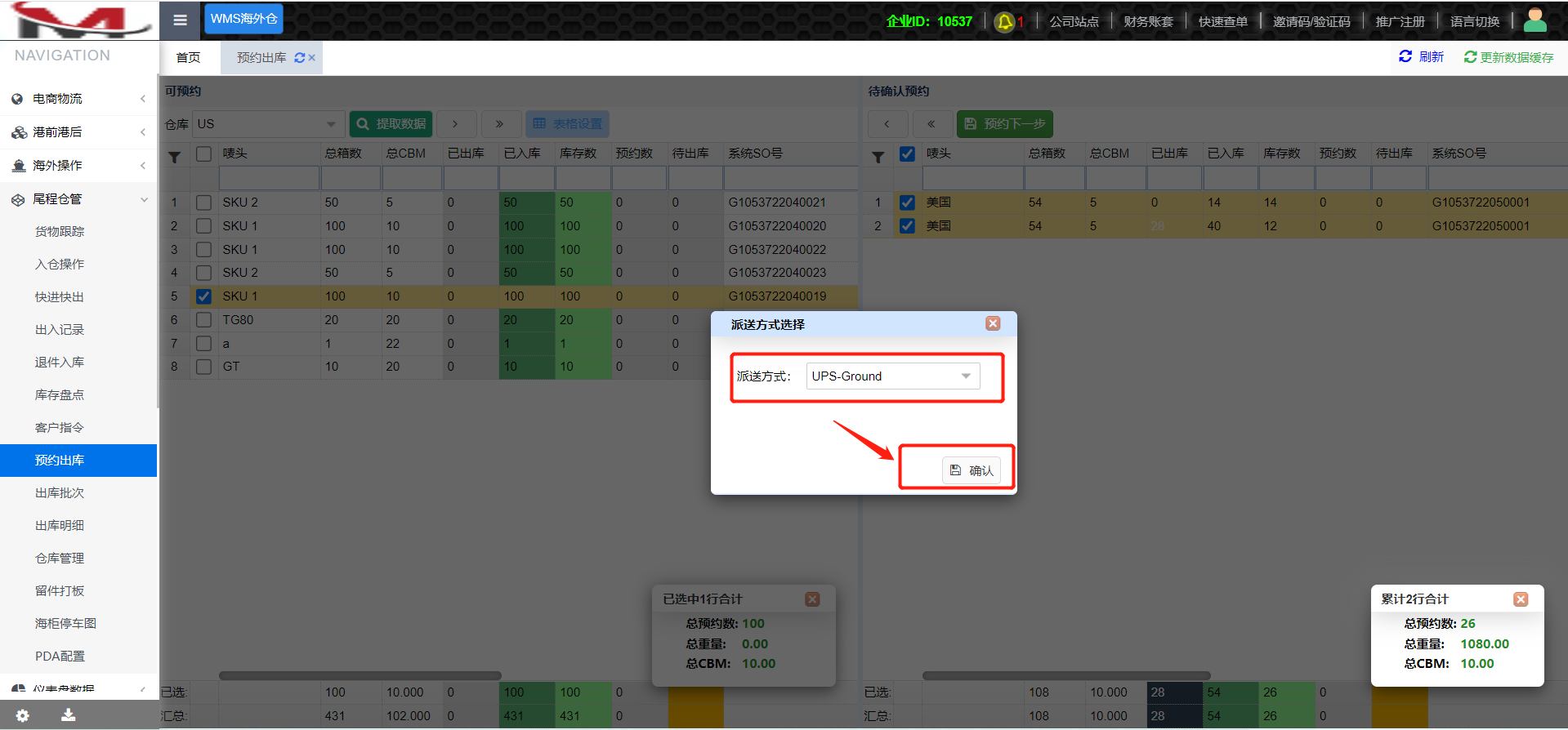Open the notification bell icon
This screenshot has width=1568, height=730.
(x=1005, y=22)
